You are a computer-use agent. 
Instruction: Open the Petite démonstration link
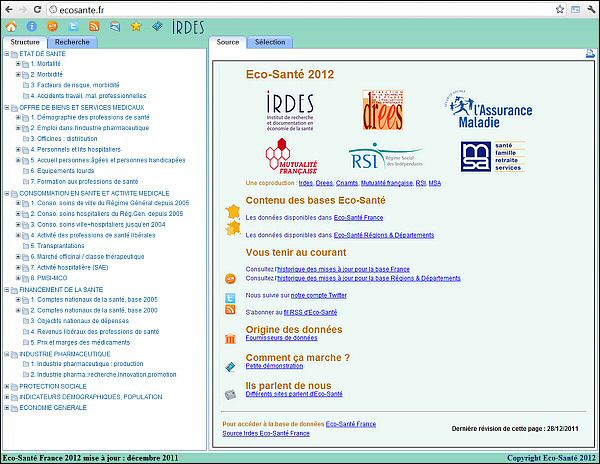tap(274, 366)
